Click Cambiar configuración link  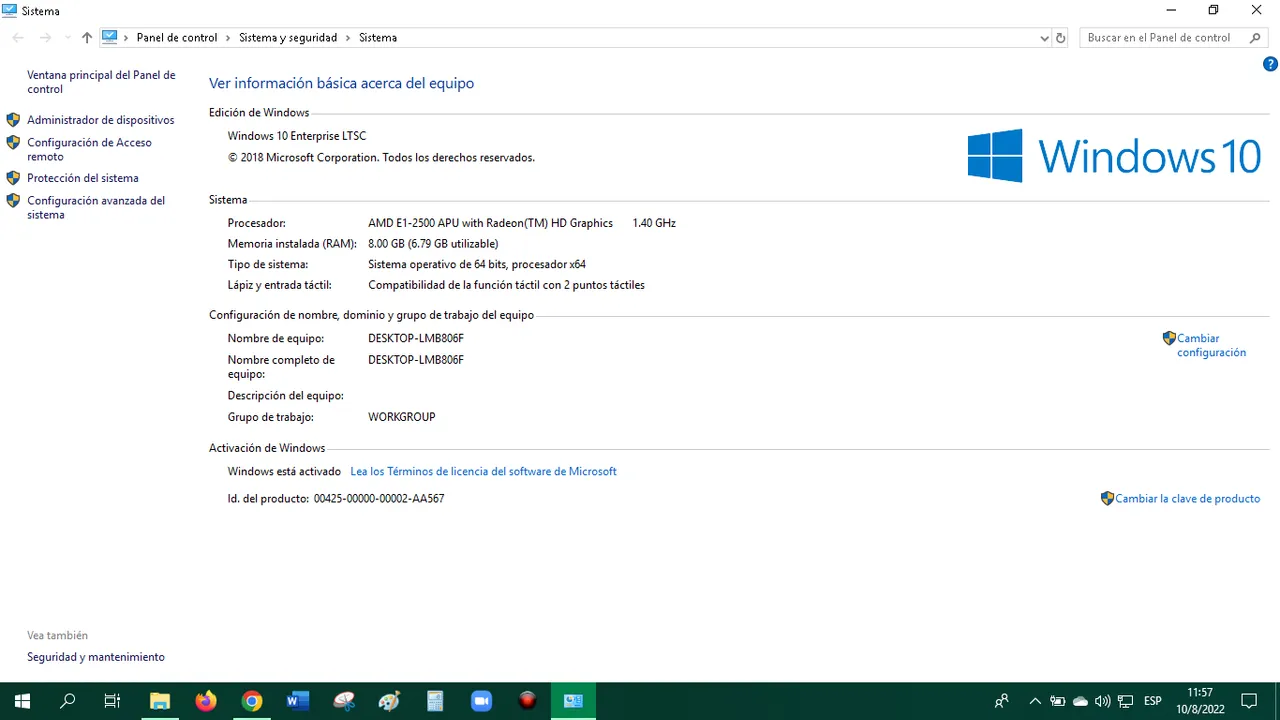1211,345
